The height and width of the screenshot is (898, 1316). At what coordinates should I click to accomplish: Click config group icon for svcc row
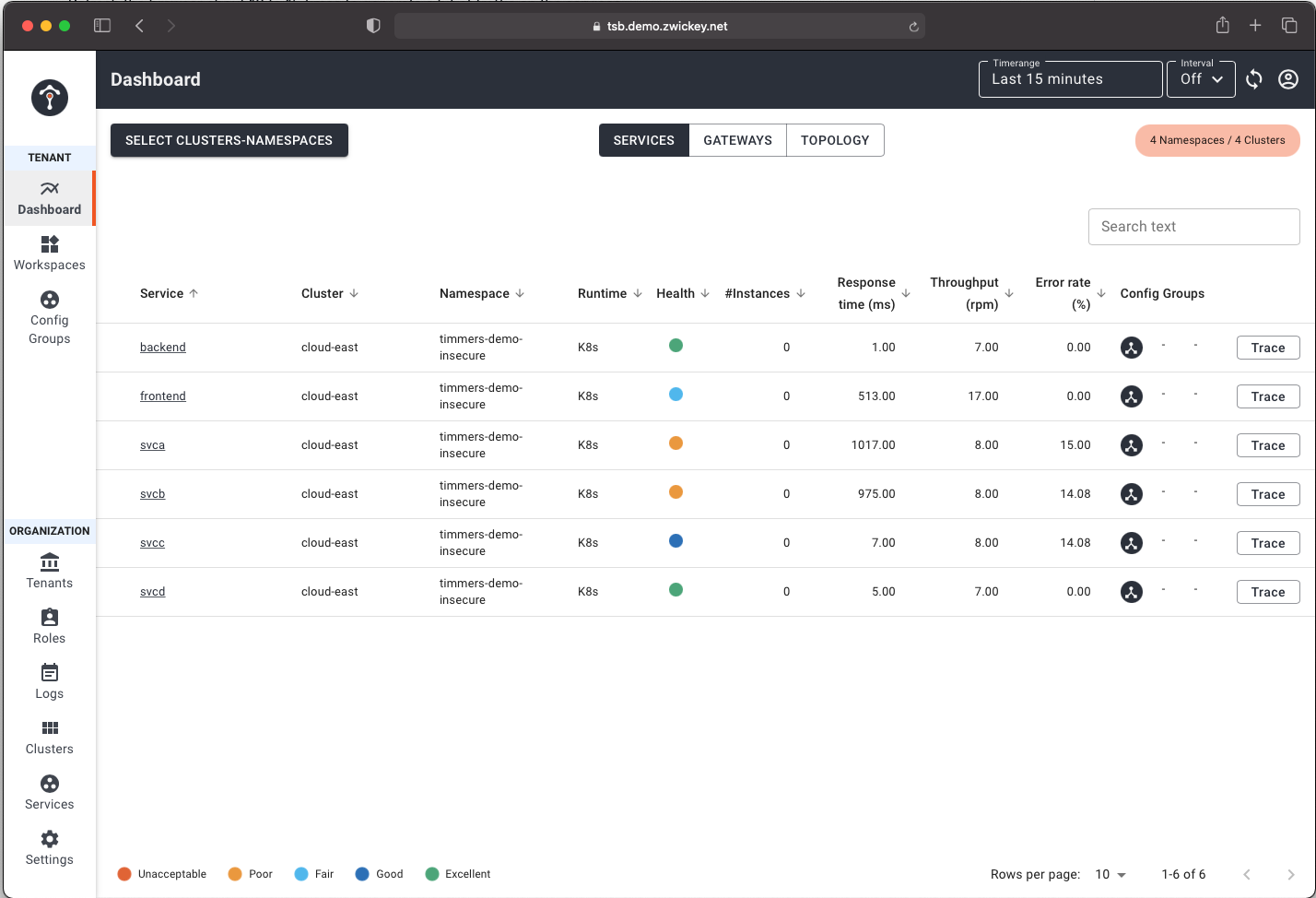(x=1131, y=543)
